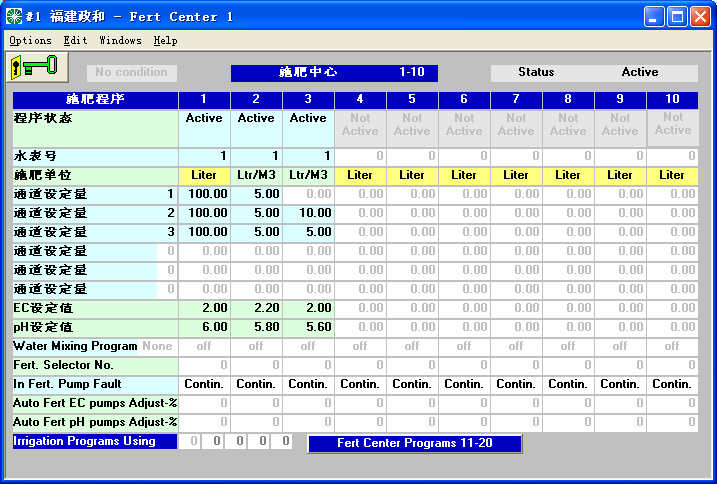Click the application icon in title bar

click(x=13, y=16)
